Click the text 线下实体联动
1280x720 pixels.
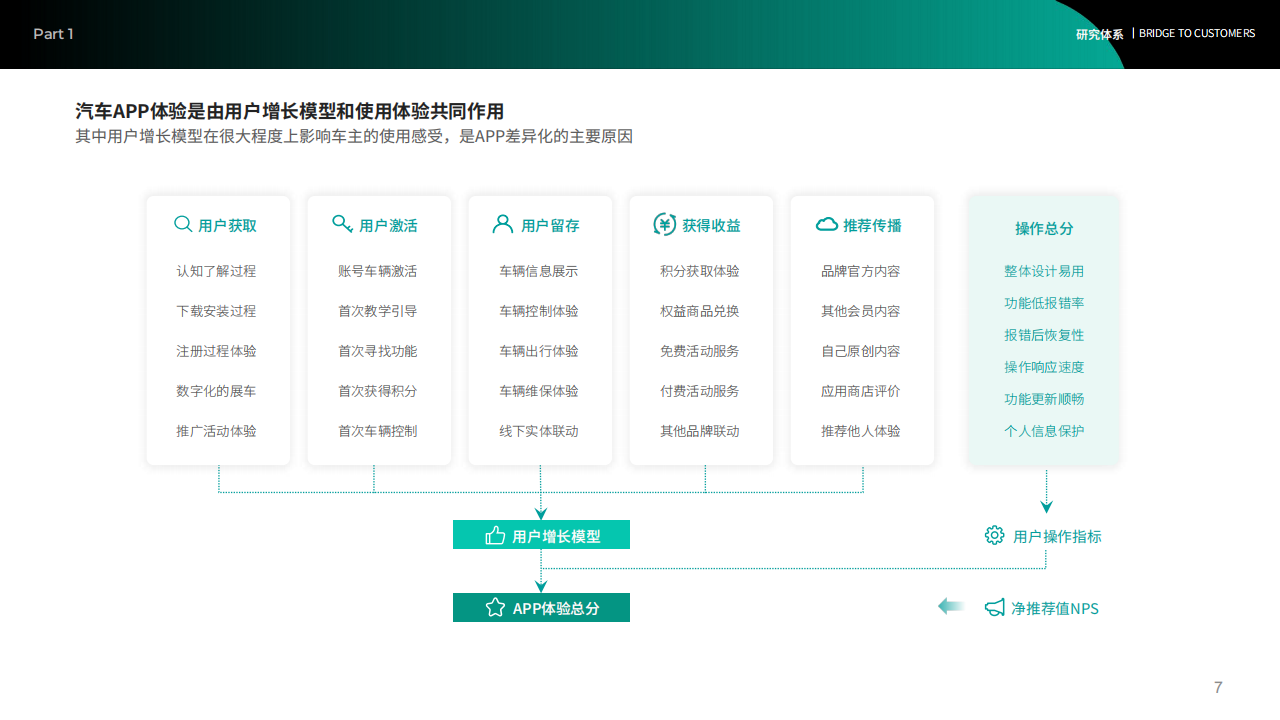pyautogui.click(x=539, y=431)
